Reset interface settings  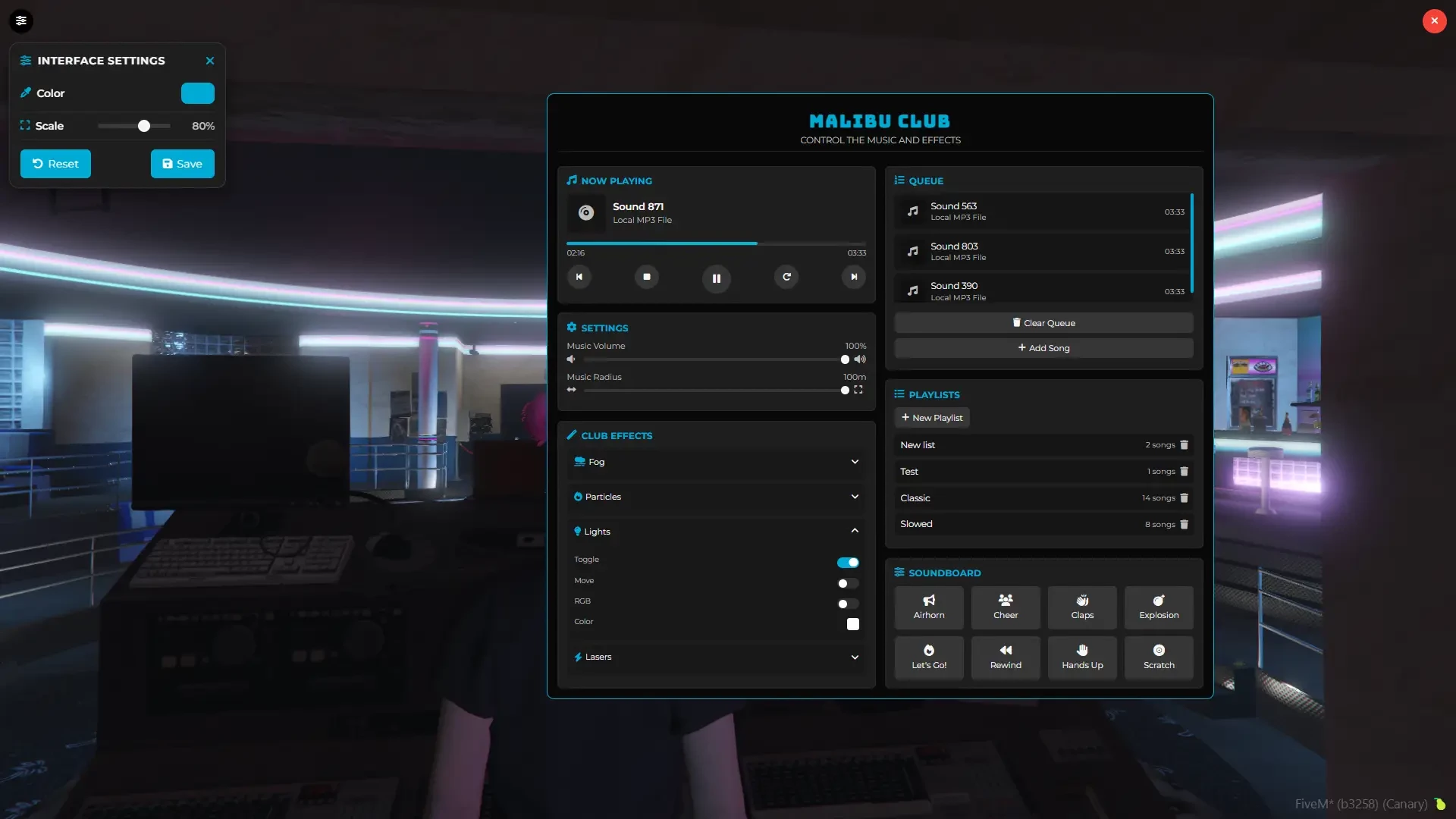[x=55, y=164]
